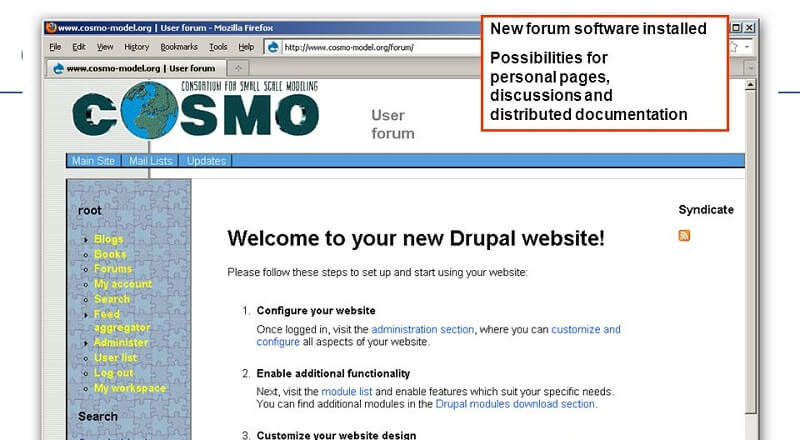Expand the Feed aggregator menu arrow

(86, 315)
